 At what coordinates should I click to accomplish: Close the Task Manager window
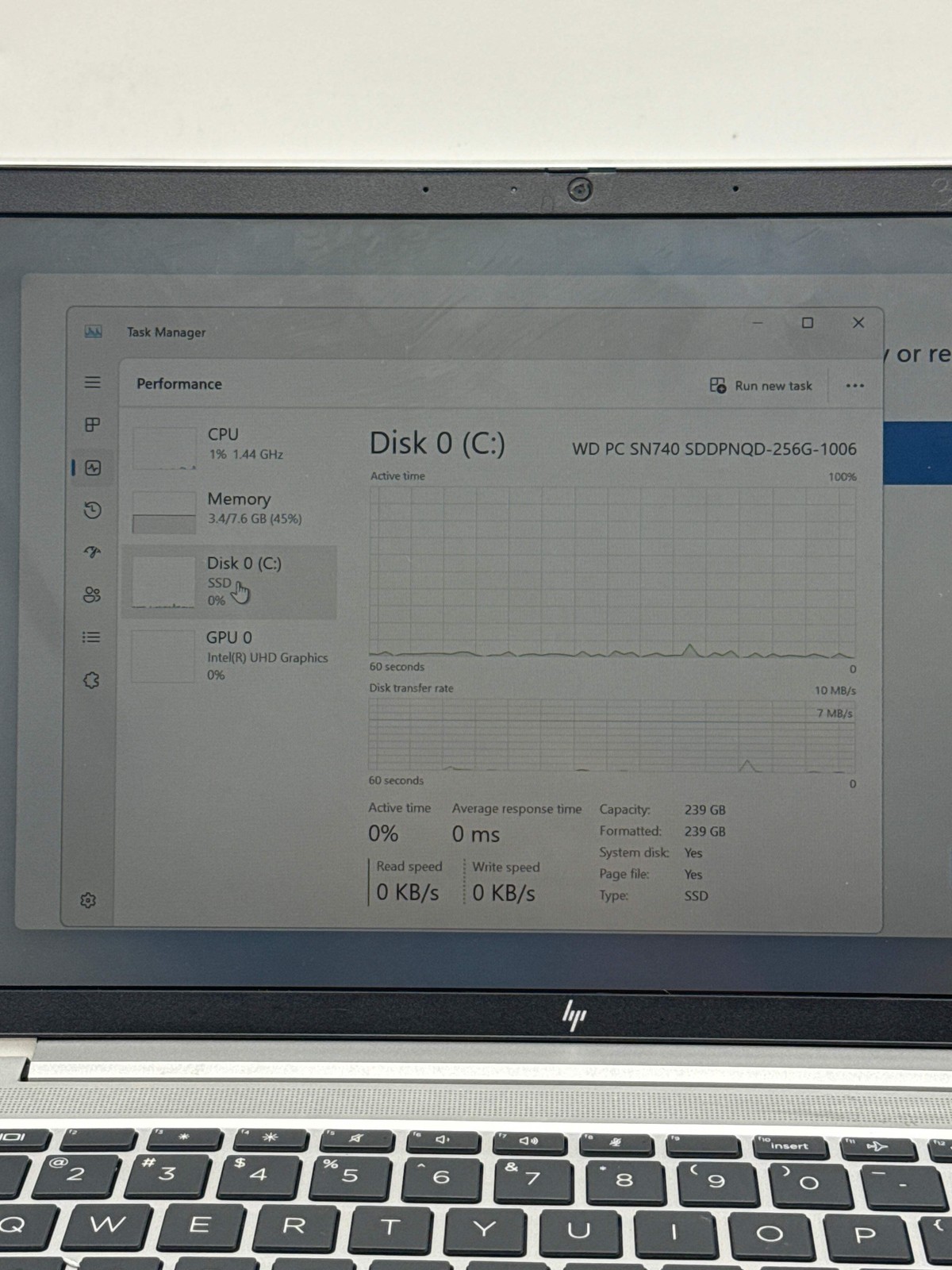point(858,322)
